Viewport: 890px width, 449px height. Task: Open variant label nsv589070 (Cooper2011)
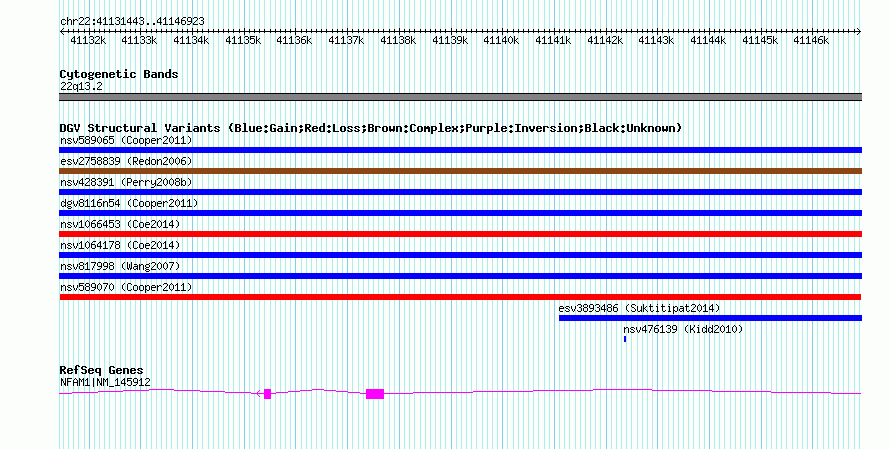[x=126, y=287]
